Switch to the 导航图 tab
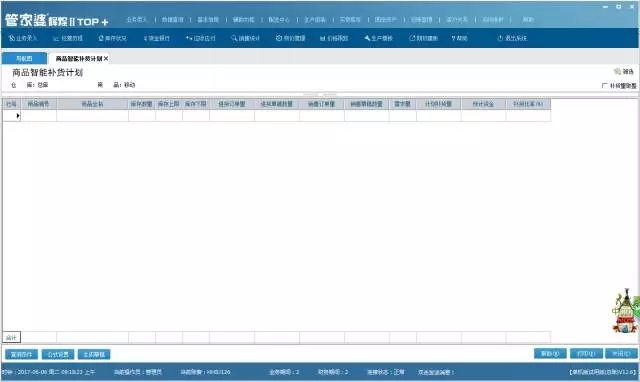The width and height of the screenshot is (640, 382). tap(24, 58)
